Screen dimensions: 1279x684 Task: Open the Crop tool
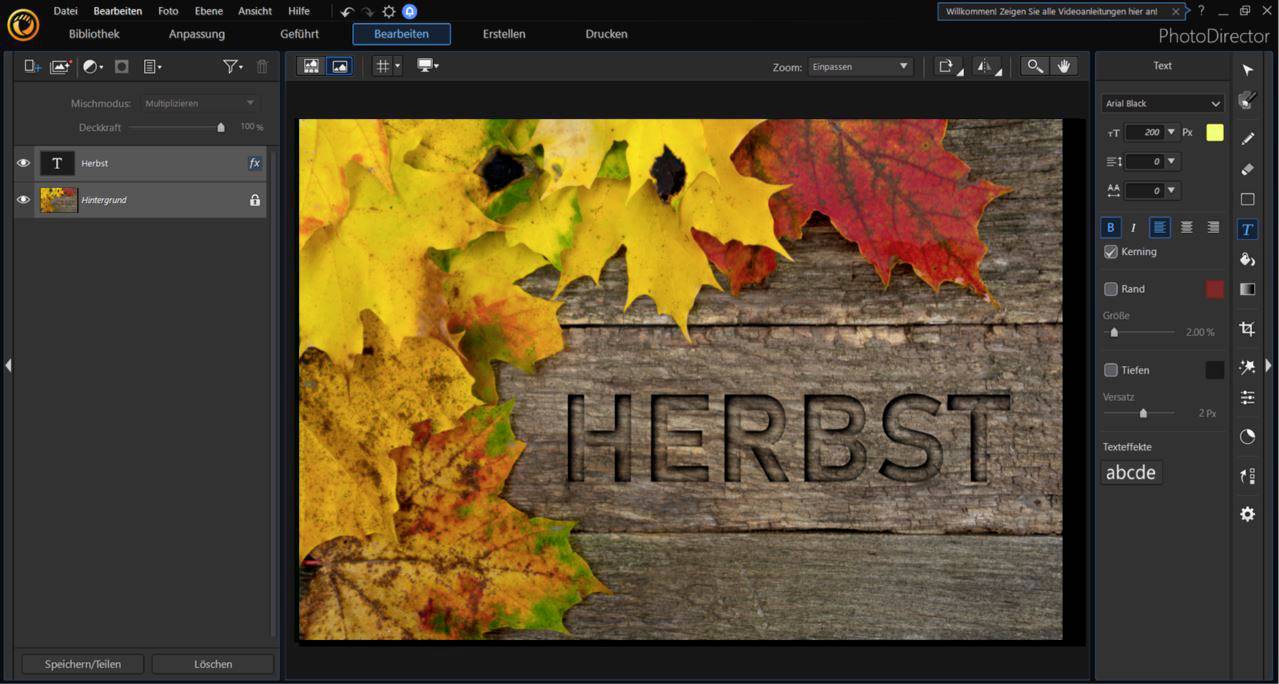pyautogui.click(x=1247, y=328)
